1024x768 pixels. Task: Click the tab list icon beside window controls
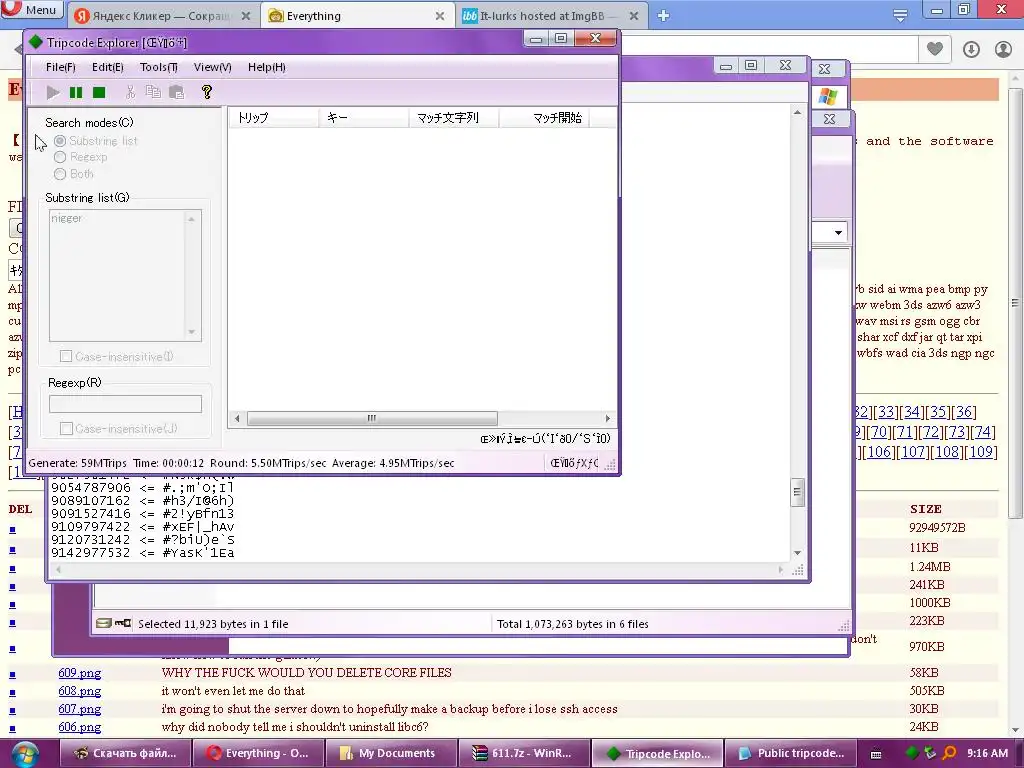click(x=900, y=15)
